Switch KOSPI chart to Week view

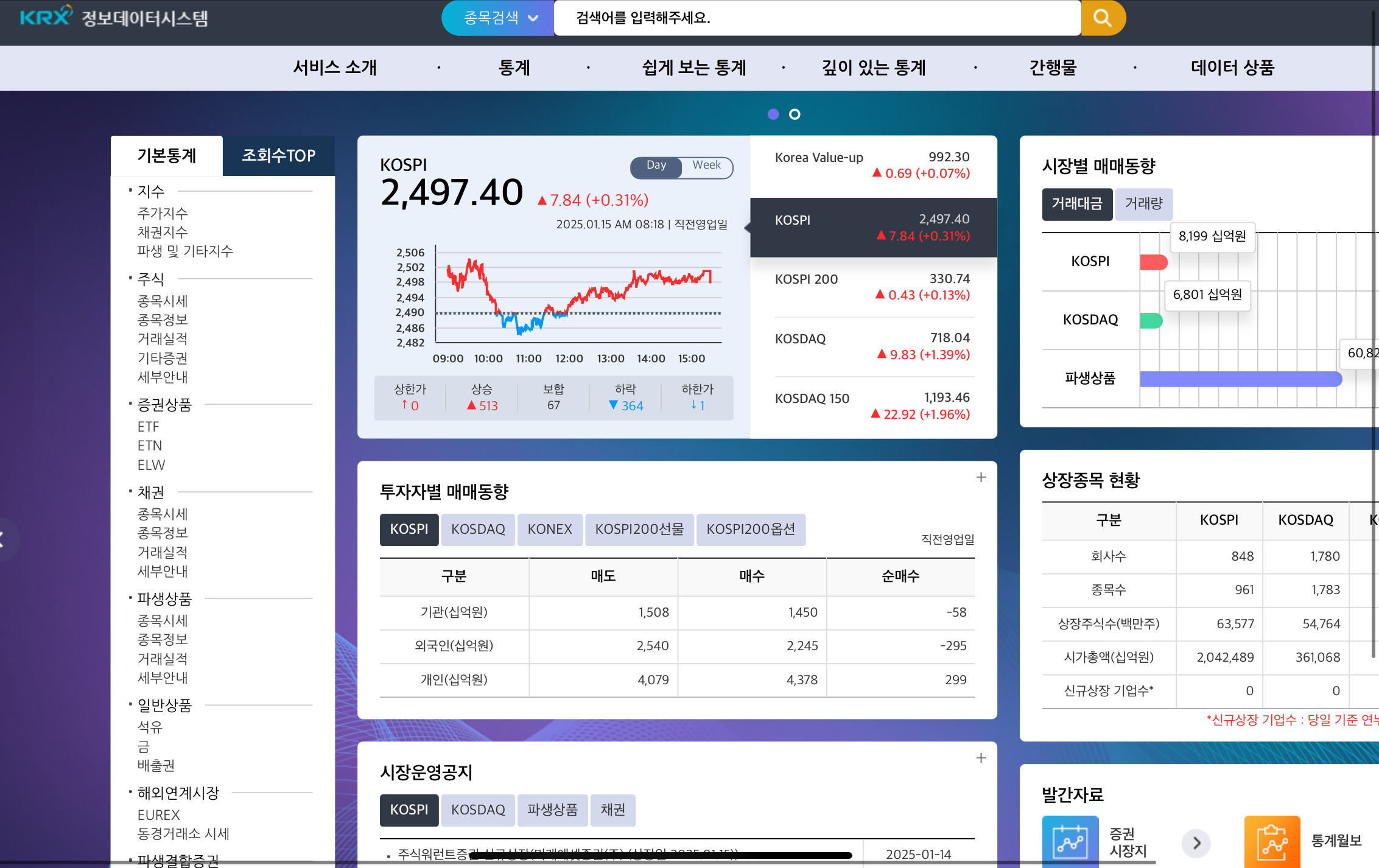coord(706,166)
